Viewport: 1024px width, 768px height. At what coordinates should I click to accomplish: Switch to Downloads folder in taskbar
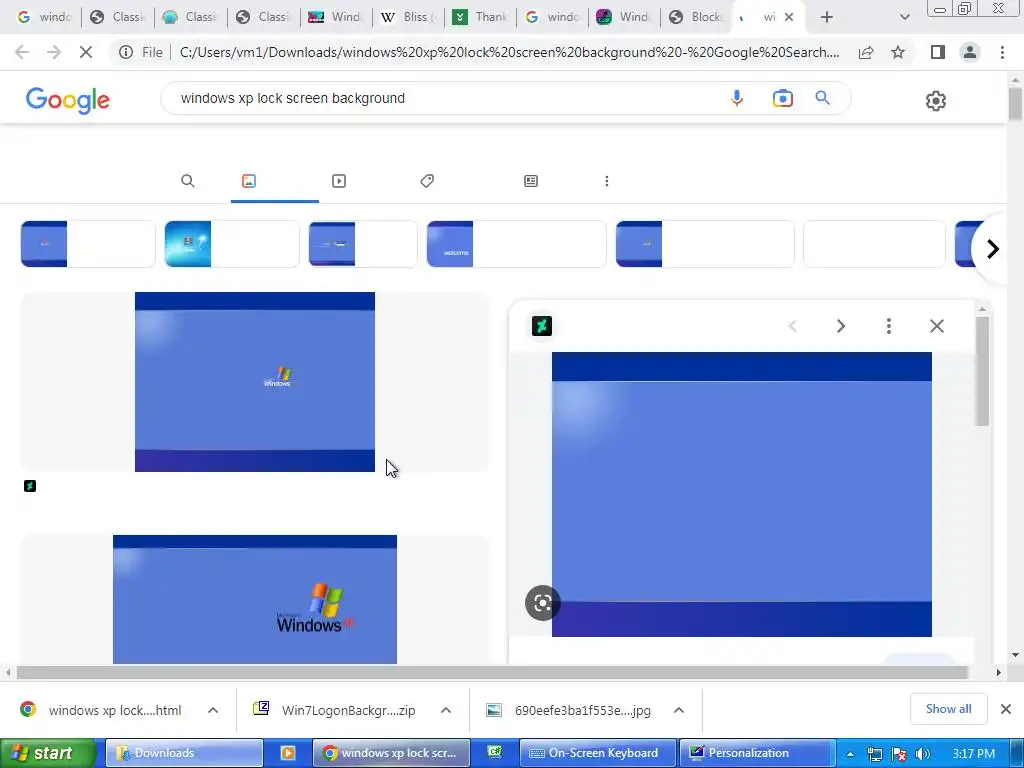click(x=184, y=753)
